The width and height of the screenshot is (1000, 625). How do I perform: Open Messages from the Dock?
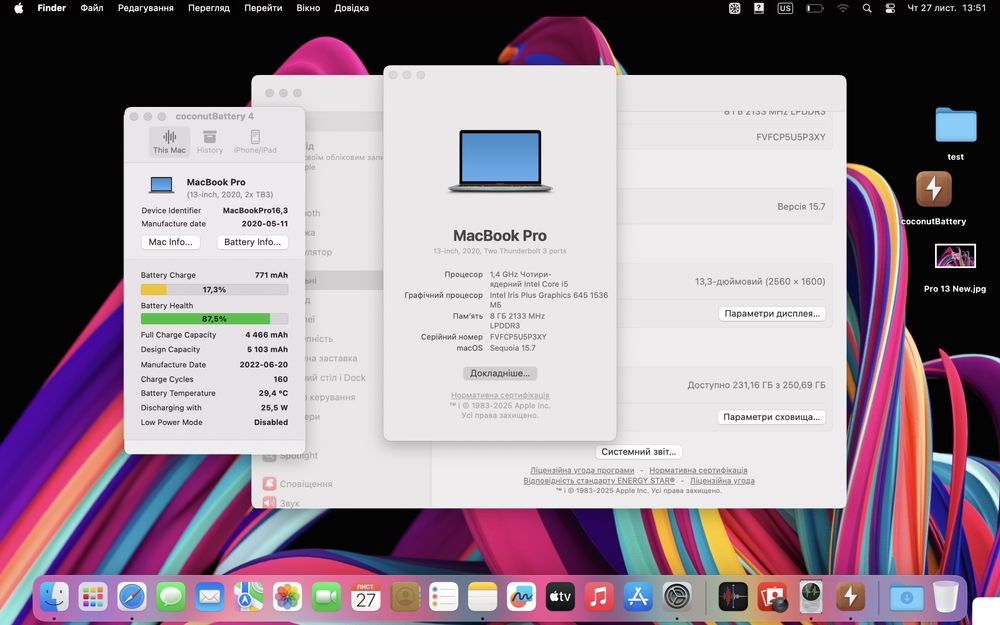171,597
